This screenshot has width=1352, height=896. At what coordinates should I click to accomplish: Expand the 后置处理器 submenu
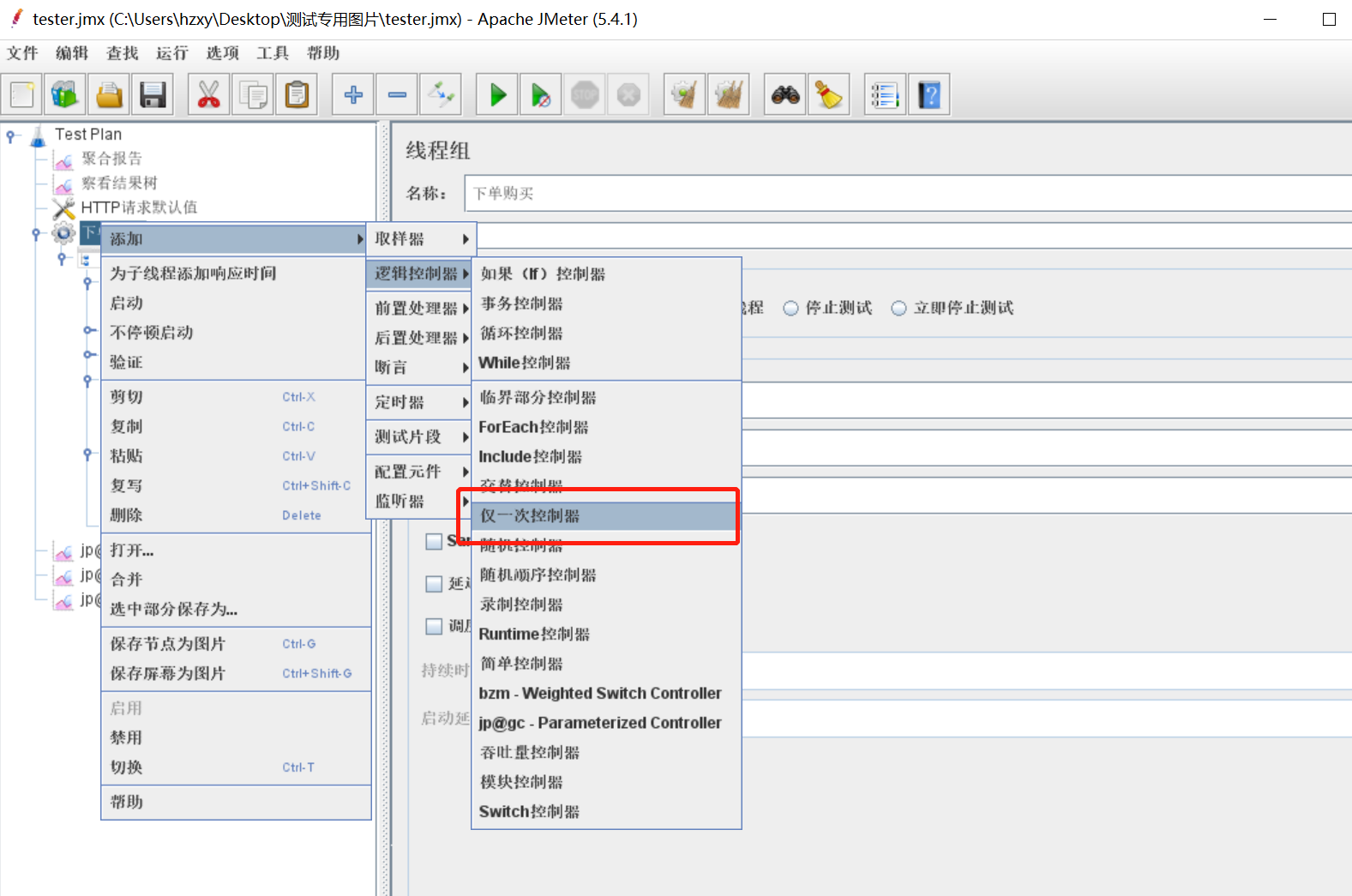[421, 338]
